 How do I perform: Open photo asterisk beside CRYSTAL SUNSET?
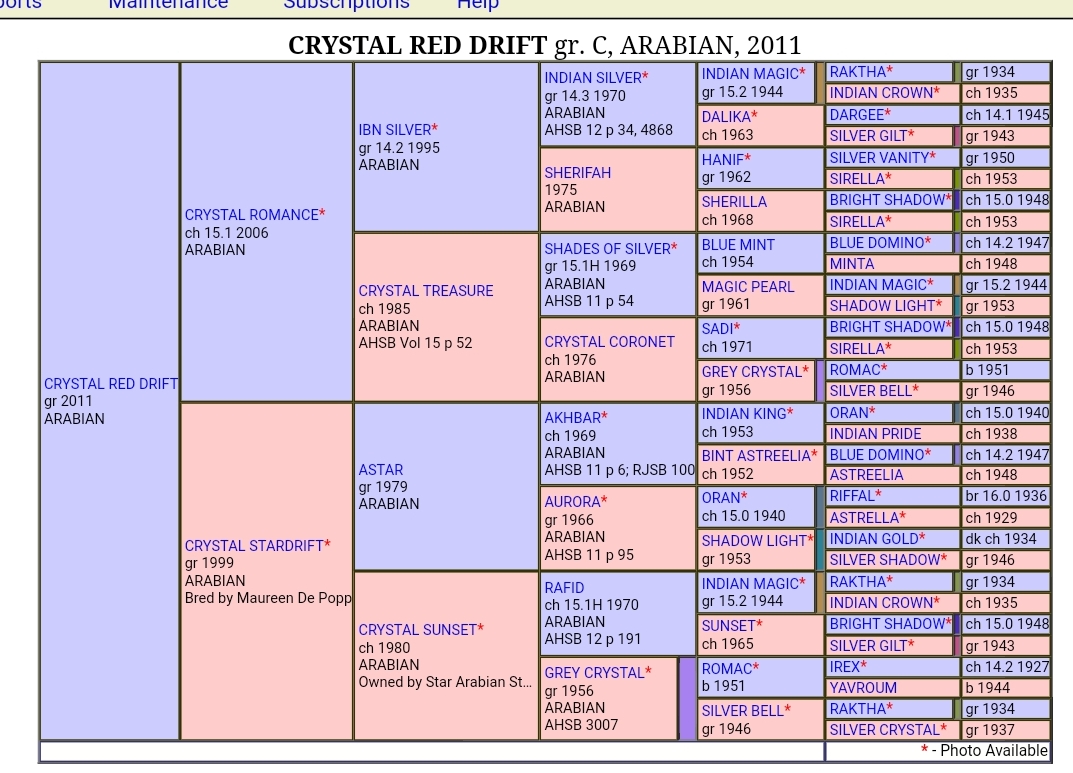(481, 630)
